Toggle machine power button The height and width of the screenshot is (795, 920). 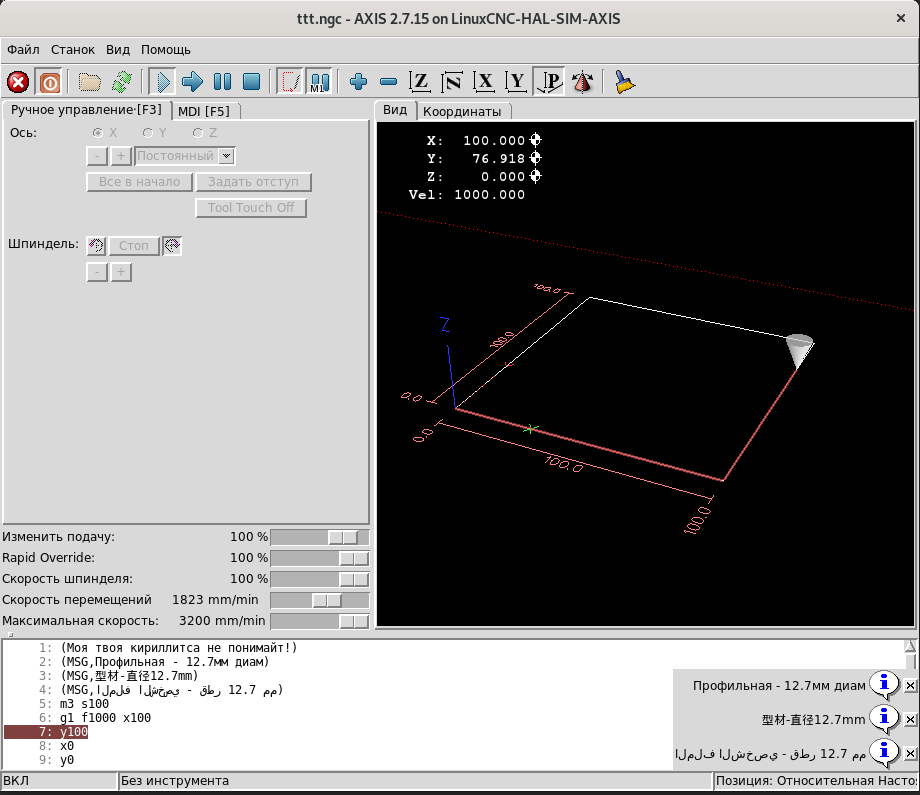tap(48, 82)
